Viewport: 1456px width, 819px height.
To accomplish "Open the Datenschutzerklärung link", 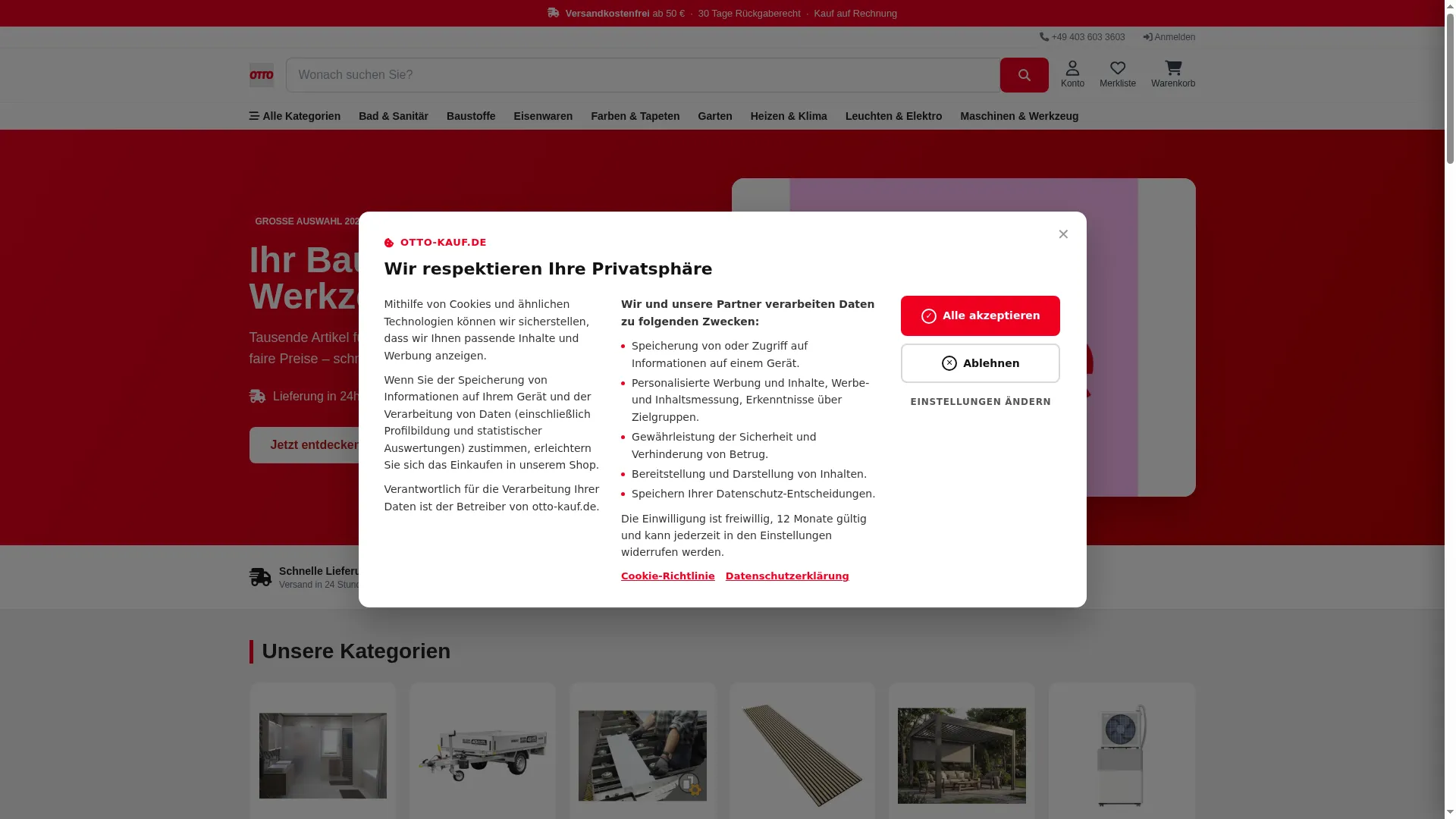I will 787,576.
